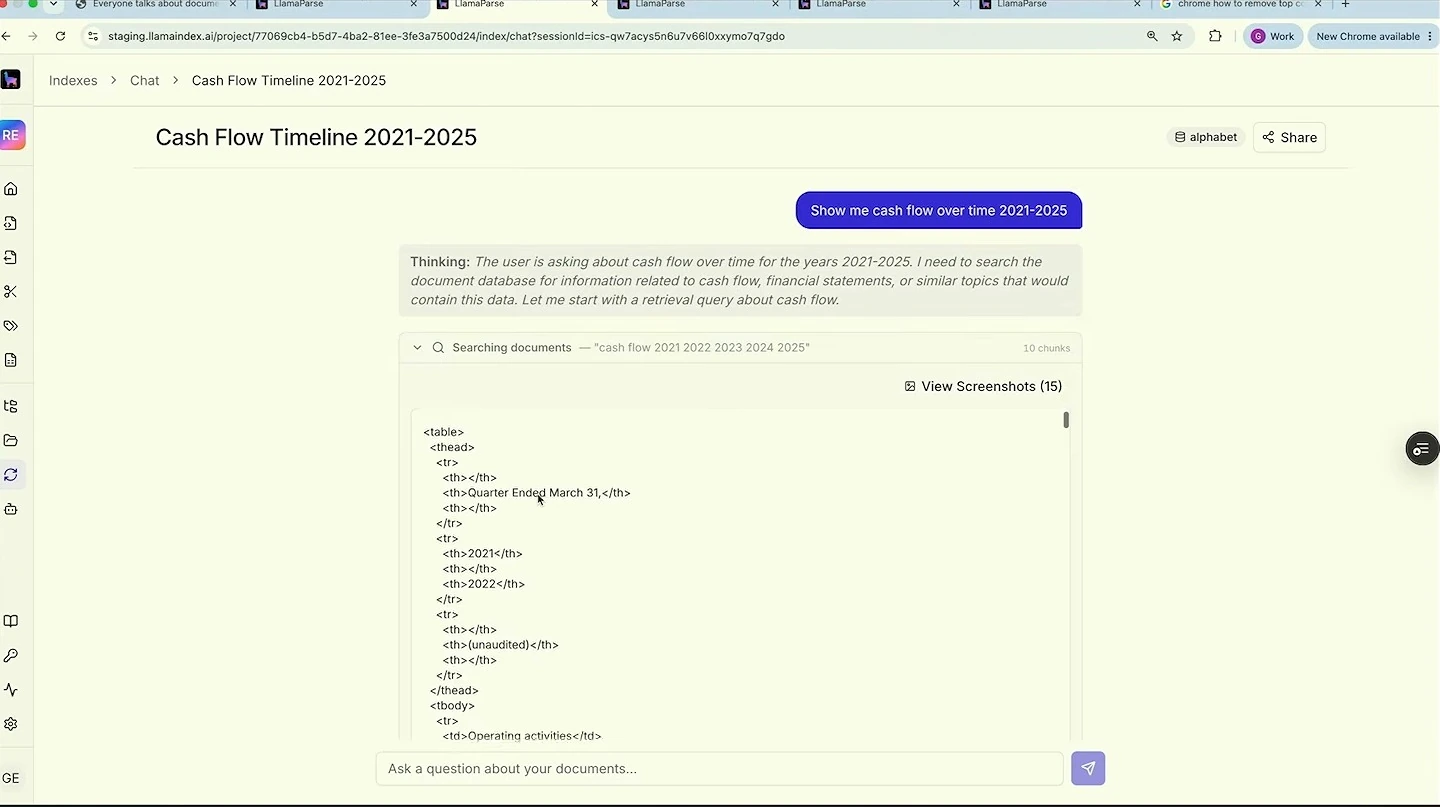The image size is (1440, 807).
Task: Click the Share button
Action: click(1289, 137)
